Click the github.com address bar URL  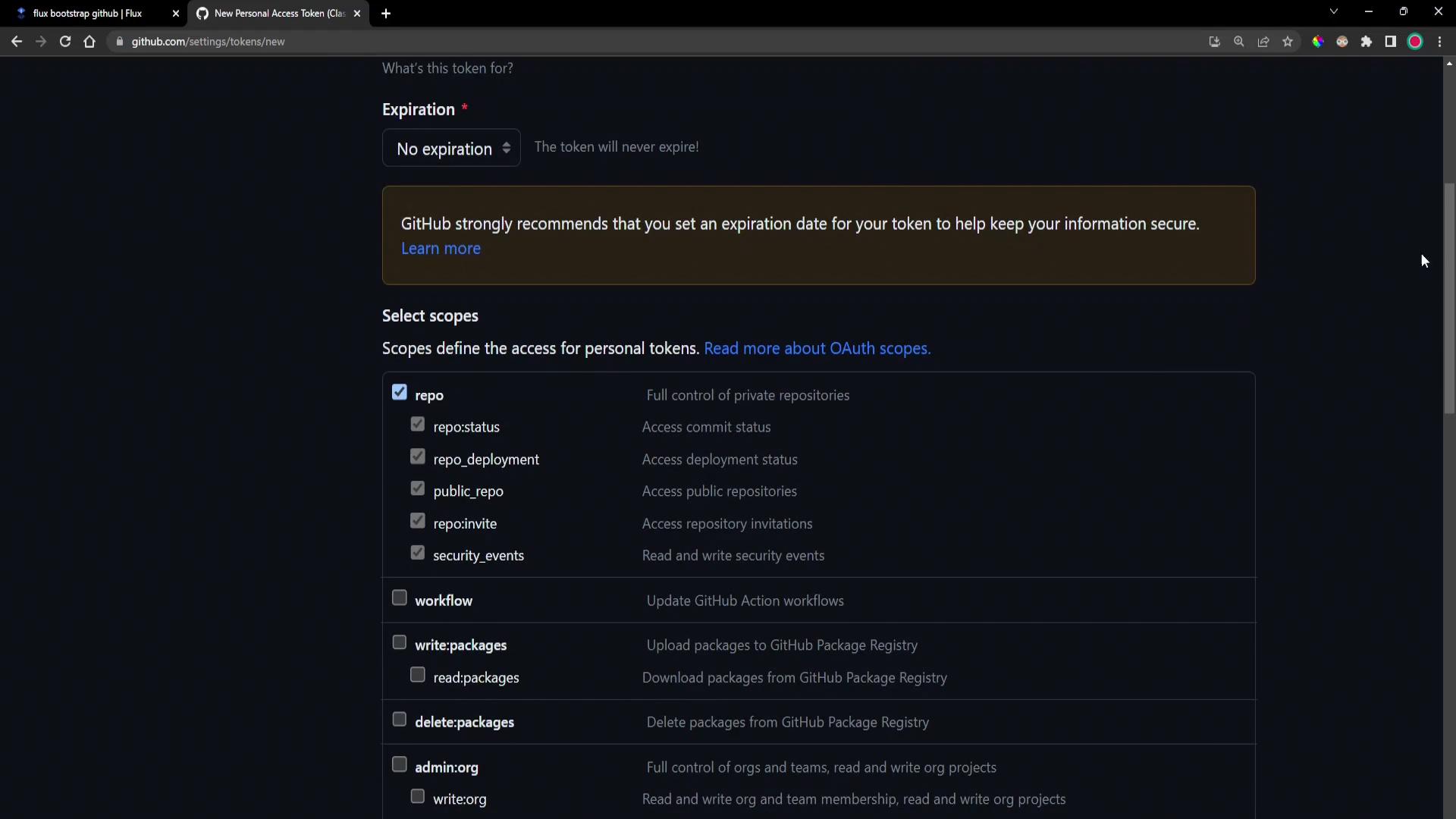click(208, 42)
